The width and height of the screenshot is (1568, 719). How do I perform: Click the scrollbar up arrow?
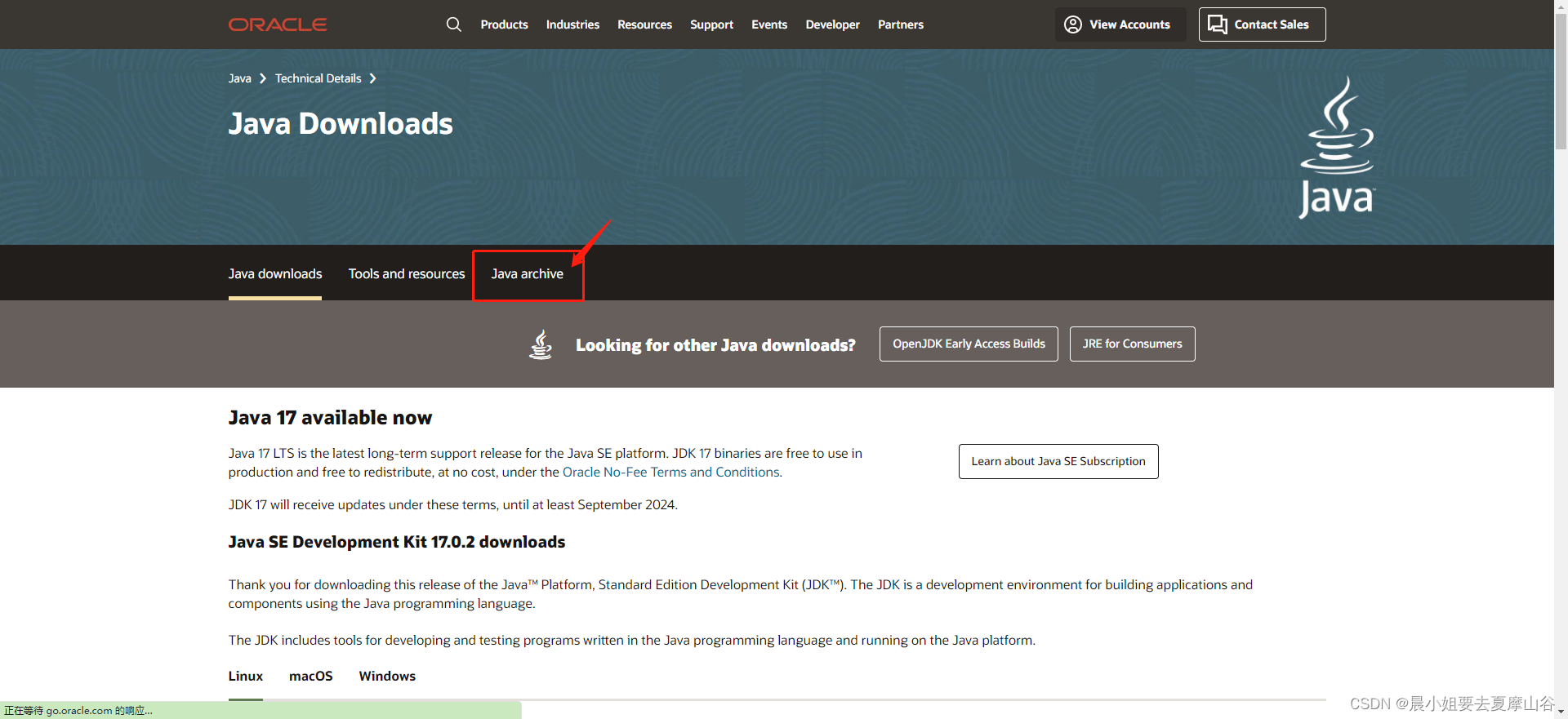coord(1561,6)
